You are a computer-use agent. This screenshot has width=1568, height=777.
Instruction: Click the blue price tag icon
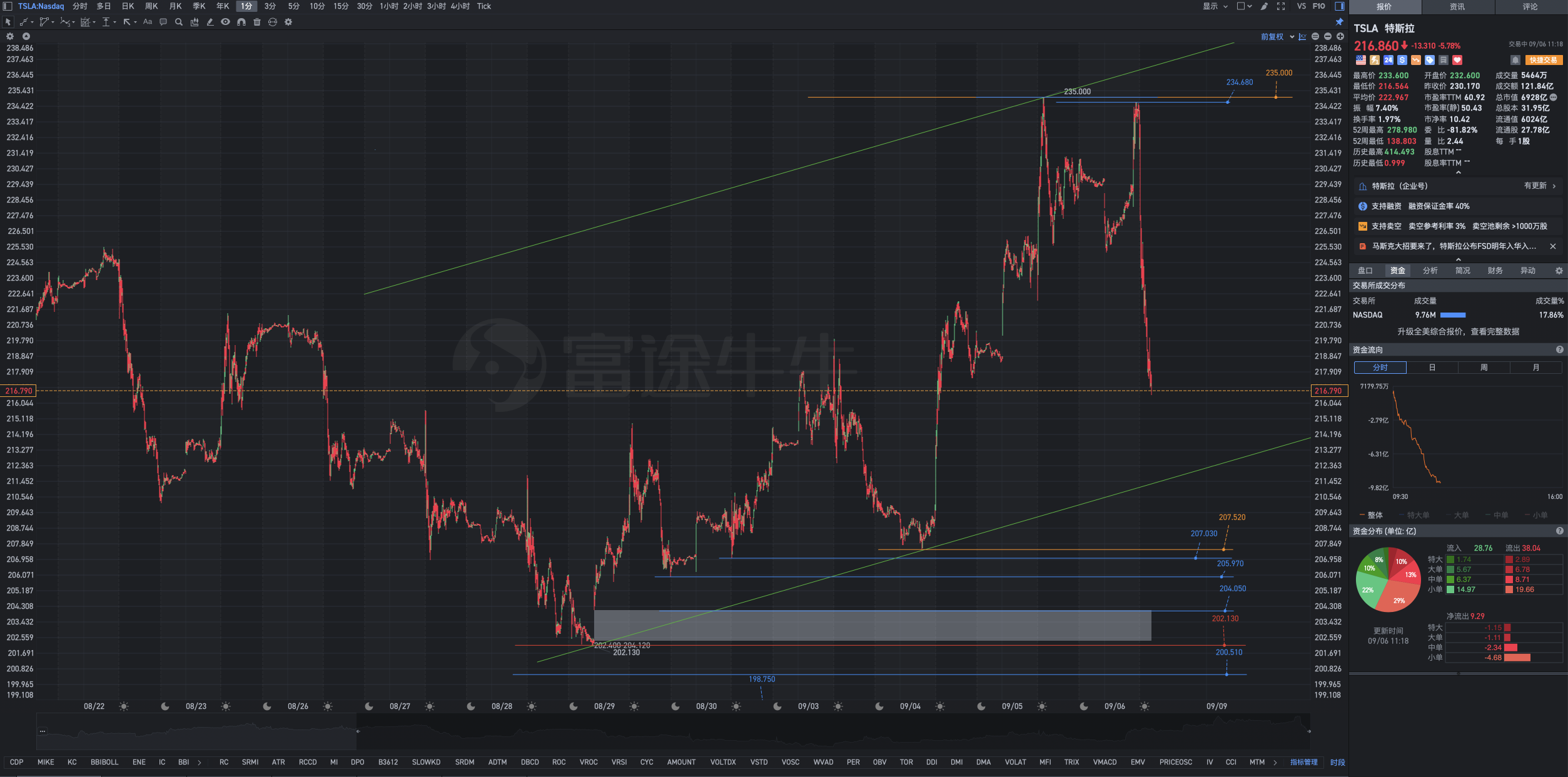[x=1430, y=60]
